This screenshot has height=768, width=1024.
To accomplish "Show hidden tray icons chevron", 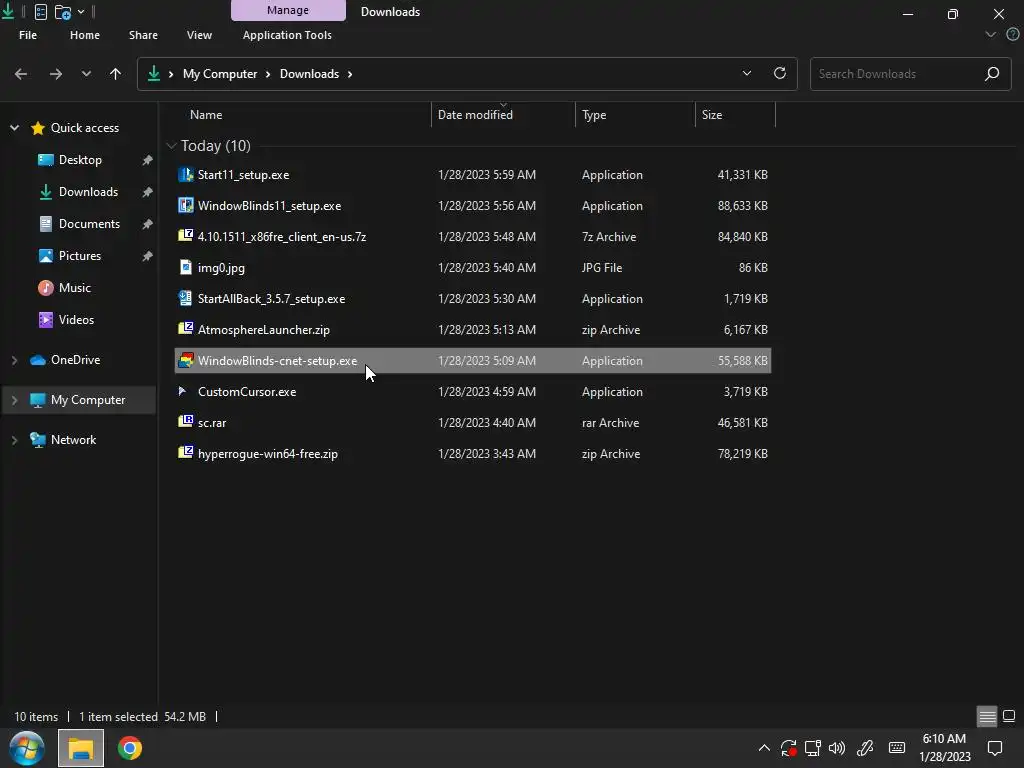I will click(764, 748).
